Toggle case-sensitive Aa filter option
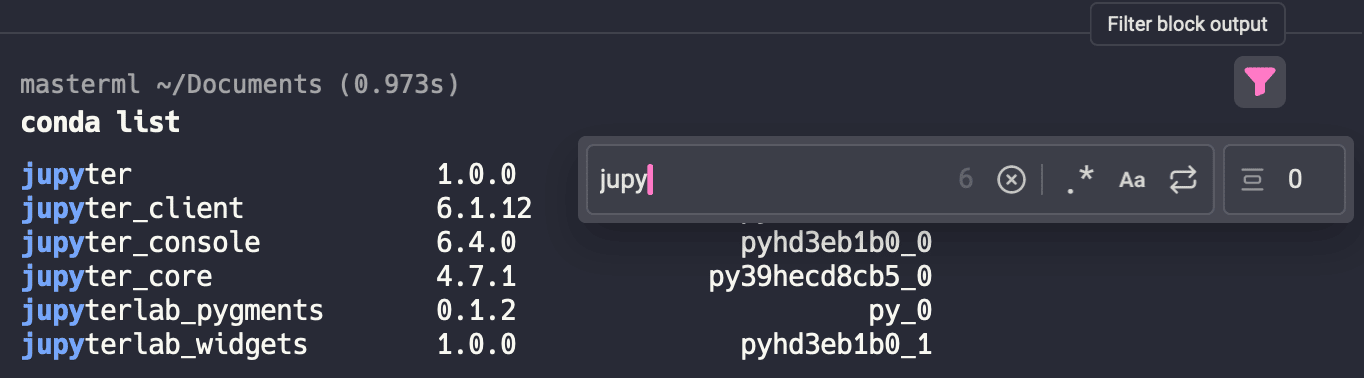Viewport: 1364px width, 378px height. coord(1132,180)
